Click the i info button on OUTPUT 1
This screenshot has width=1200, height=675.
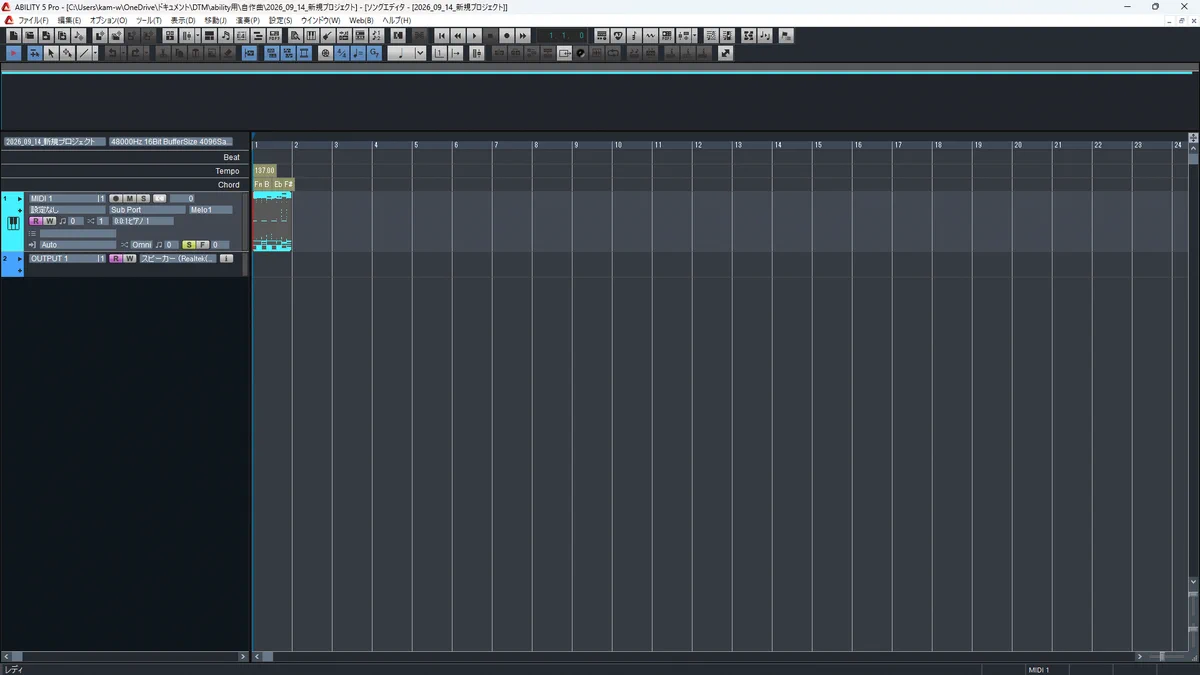[226, 258]
